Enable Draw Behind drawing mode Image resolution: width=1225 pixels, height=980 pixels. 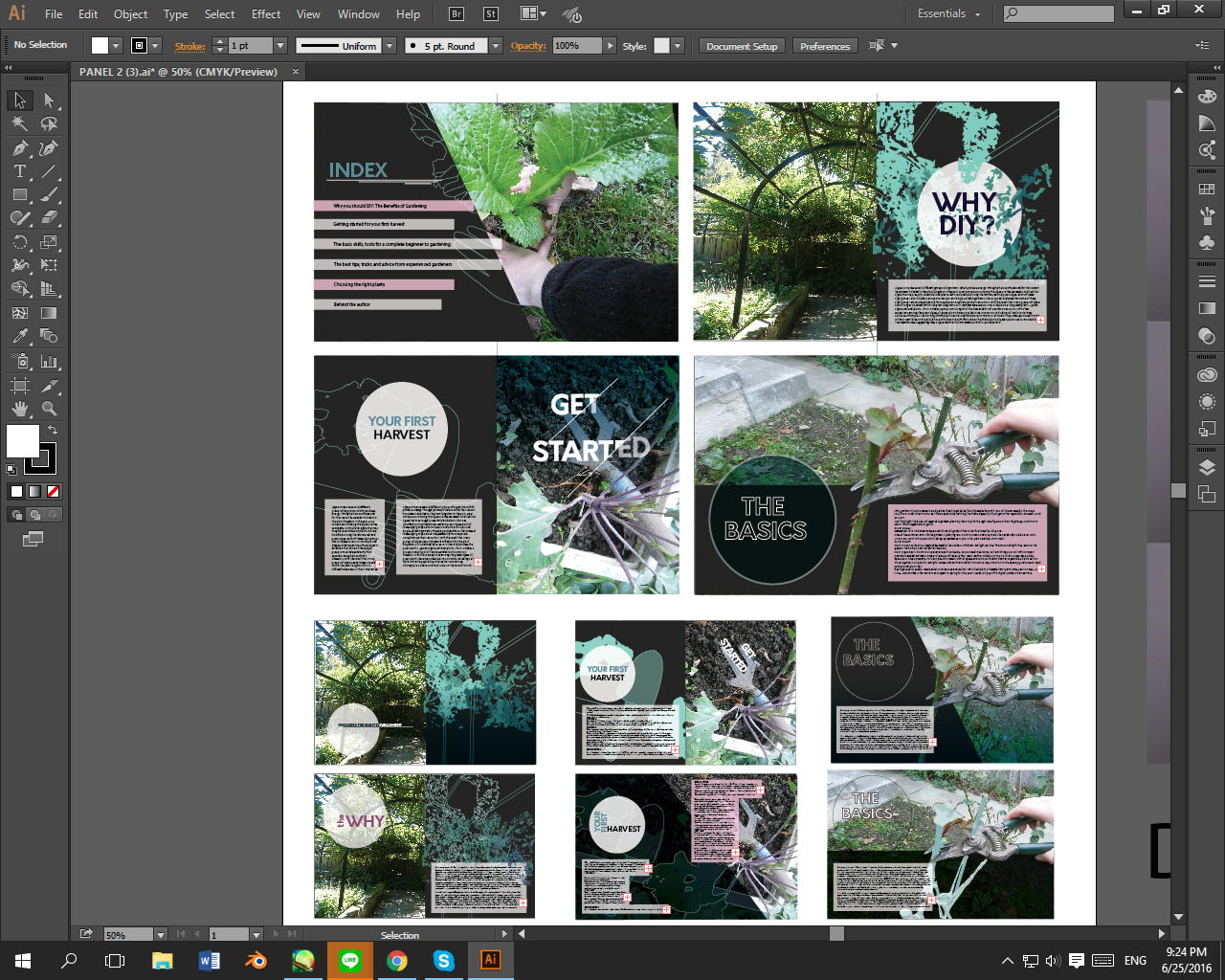34,515
